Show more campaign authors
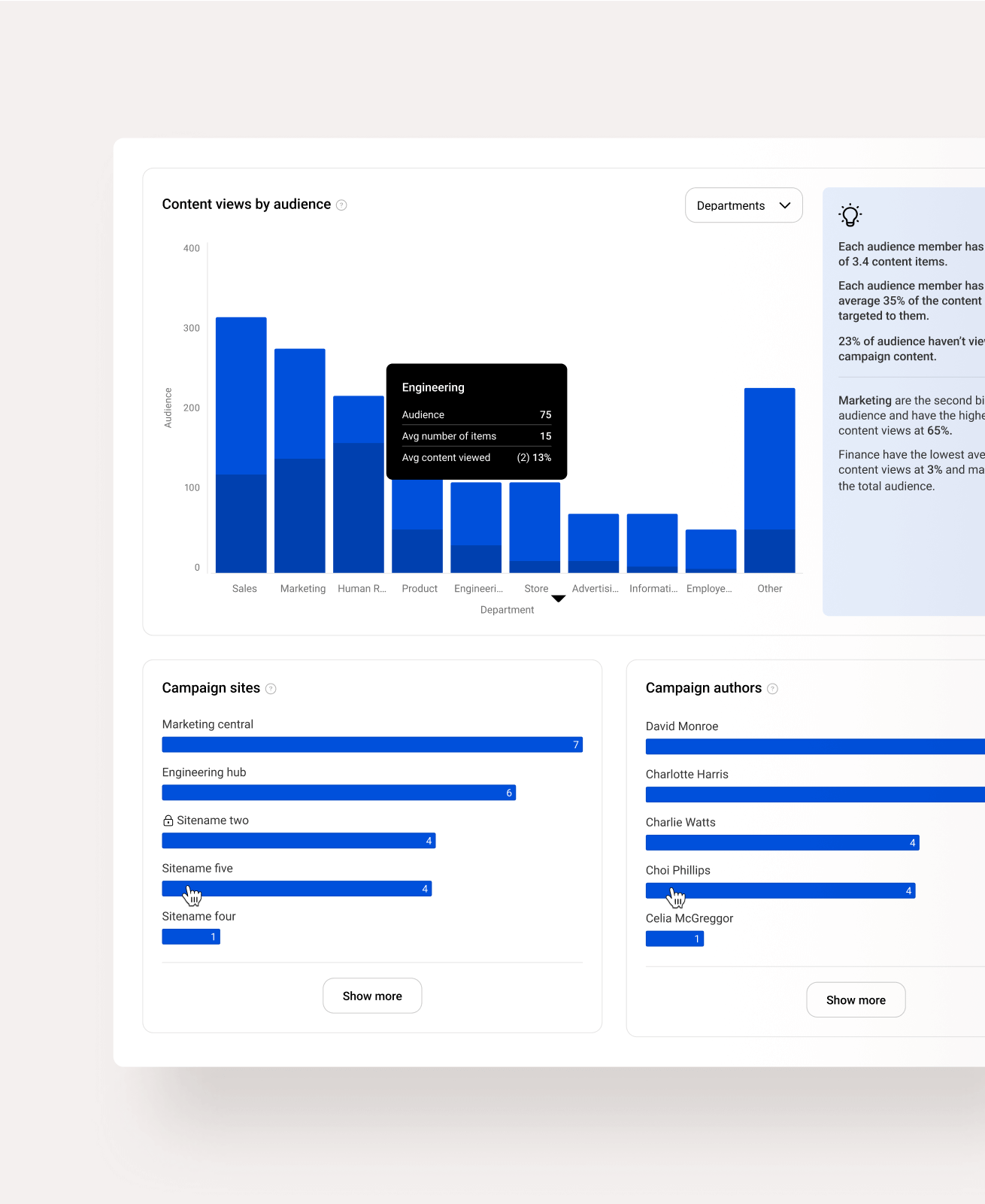Image resolution: width=985 pixels, height=1204 pixels. 856,1000
